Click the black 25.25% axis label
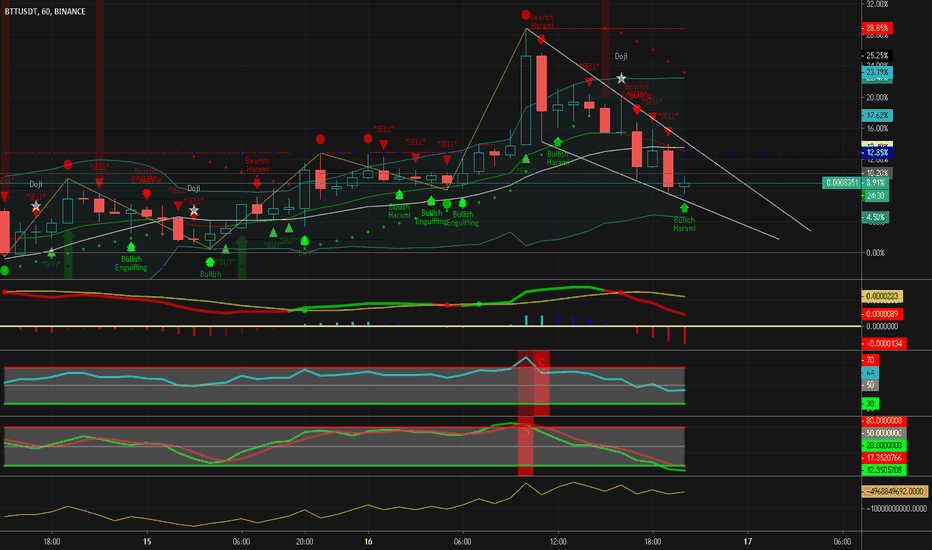Image resolution: width=932 pixels, height=550 pixels. click(x=877, y=56)
